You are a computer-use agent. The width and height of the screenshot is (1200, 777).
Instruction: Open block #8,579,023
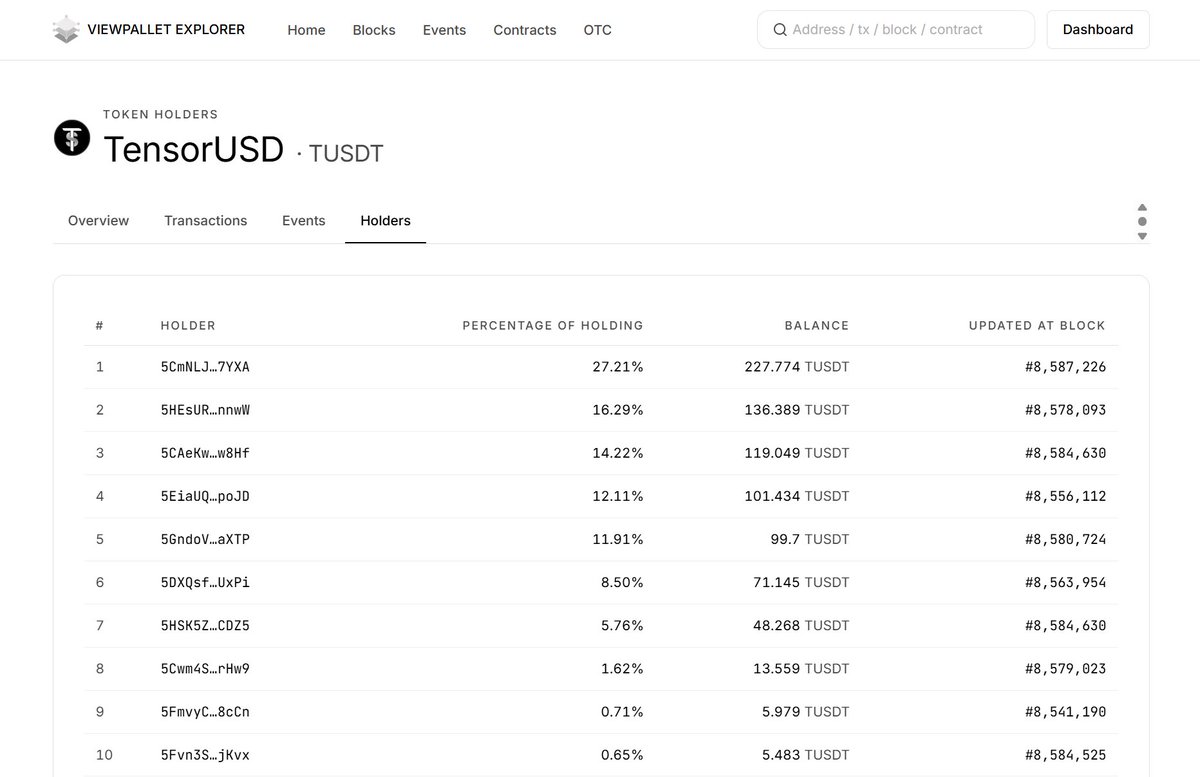coord(1065,668)
